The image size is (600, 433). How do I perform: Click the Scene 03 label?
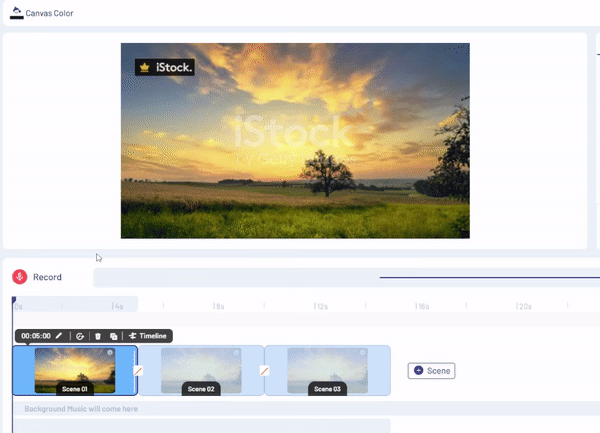tap(327, 389)
